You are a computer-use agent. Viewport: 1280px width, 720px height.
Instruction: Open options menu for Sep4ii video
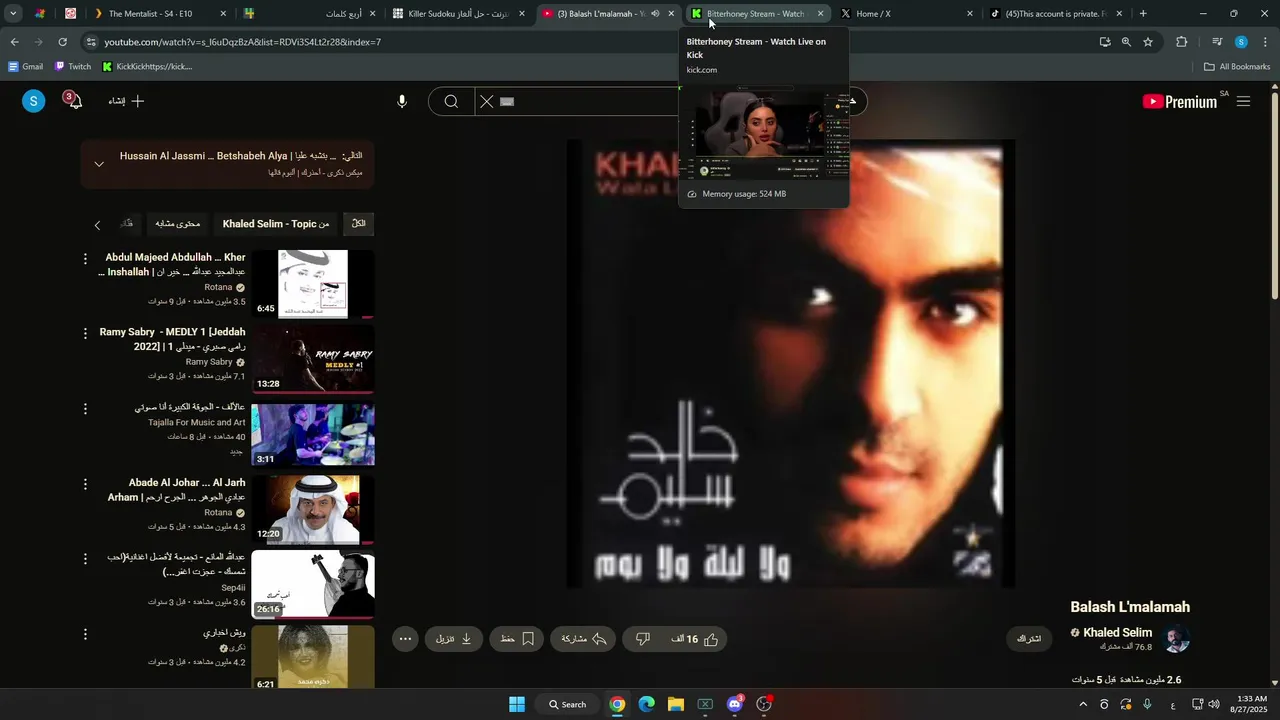[x=85, y=559]
